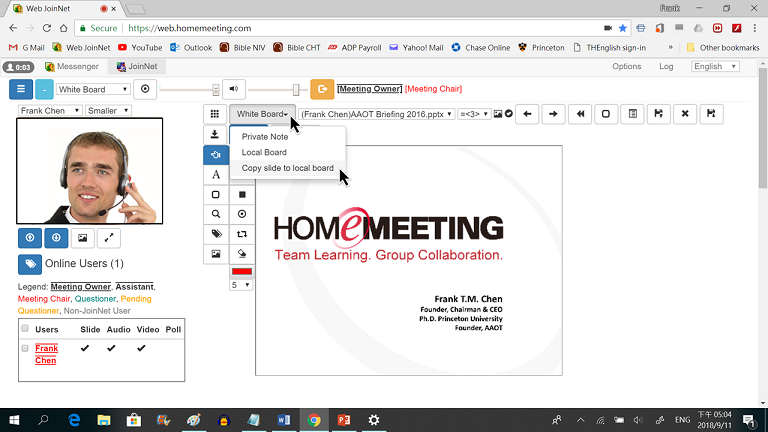Select Private Note from the menu
Image resolution: width=768 pixels, height=432 pixels.
(265, 137)
